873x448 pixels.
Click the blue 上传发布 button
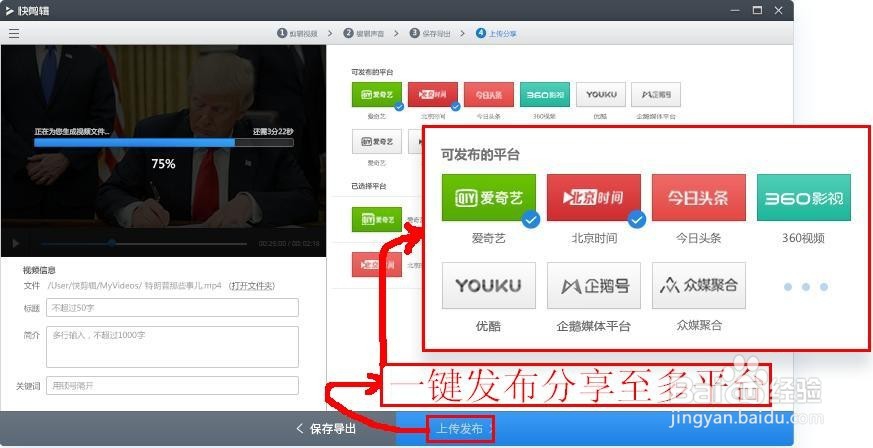pos(460,429)
